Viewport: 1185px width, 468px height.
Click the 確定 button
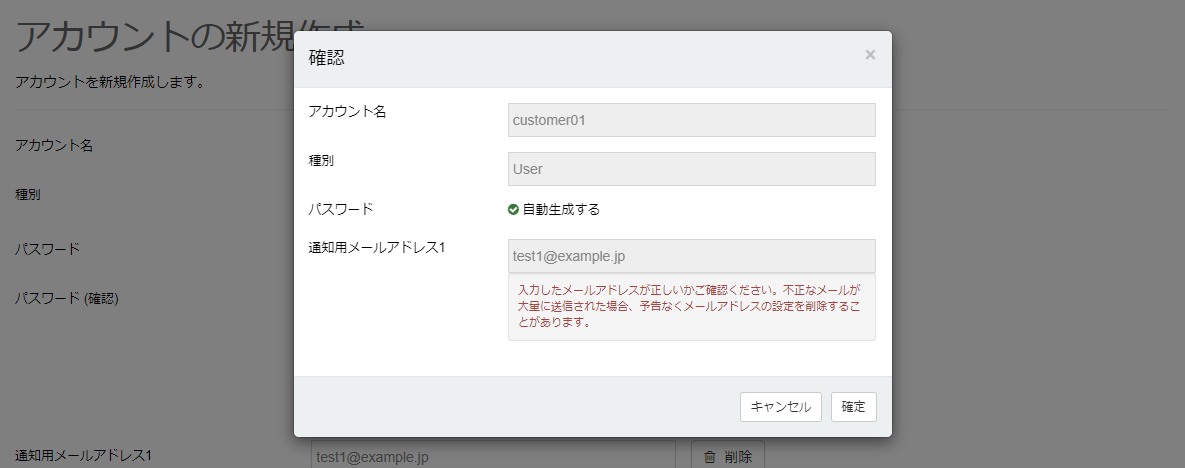(x=853, y=407)
